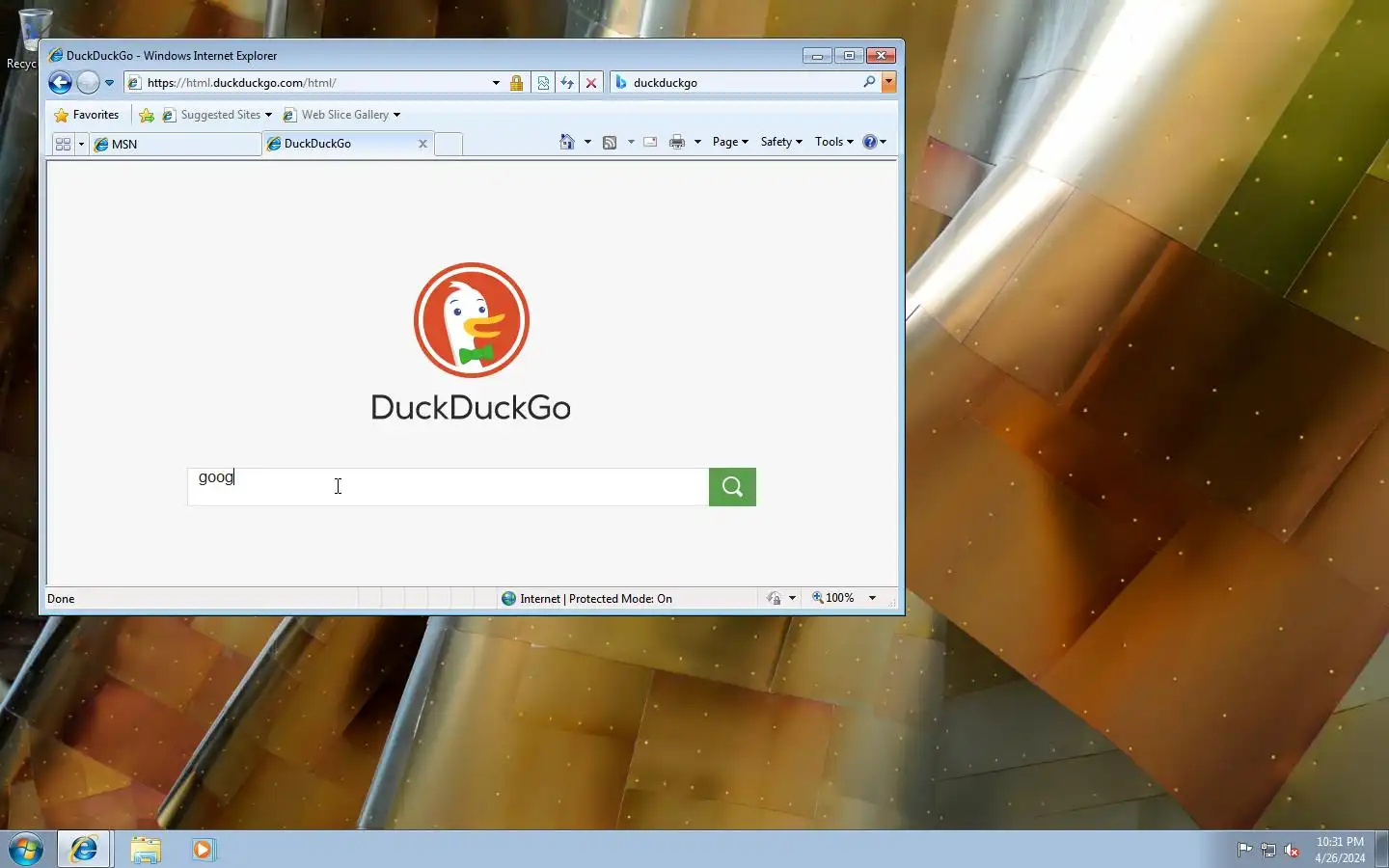The height and width of the screenshot is (868, 1389).
Task: Click the DuckDuckGo search input field
Action: point(449,487)
